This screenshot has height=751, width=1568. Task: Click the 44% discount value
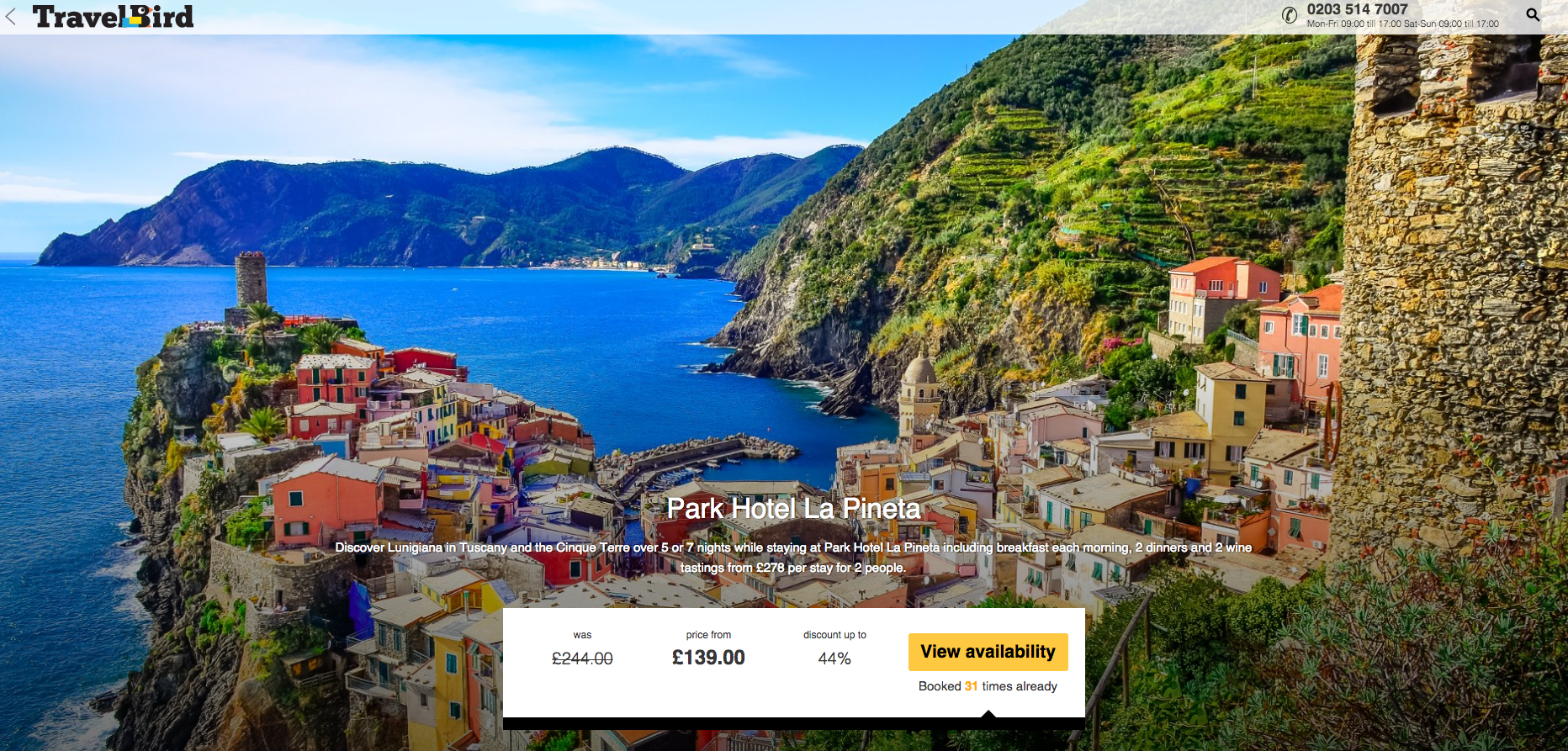click(x=834, y=658)
